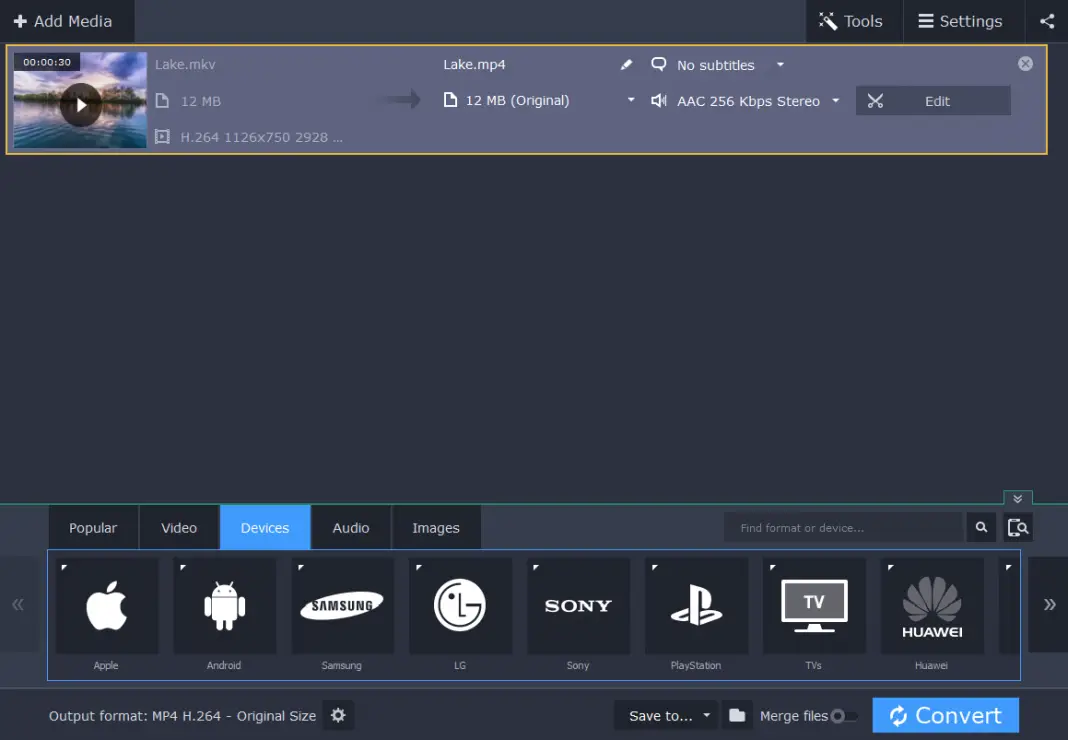Click the audio speaker icon
The width and height of the screenshot is (1068, 740).
(x=659, y=101)
